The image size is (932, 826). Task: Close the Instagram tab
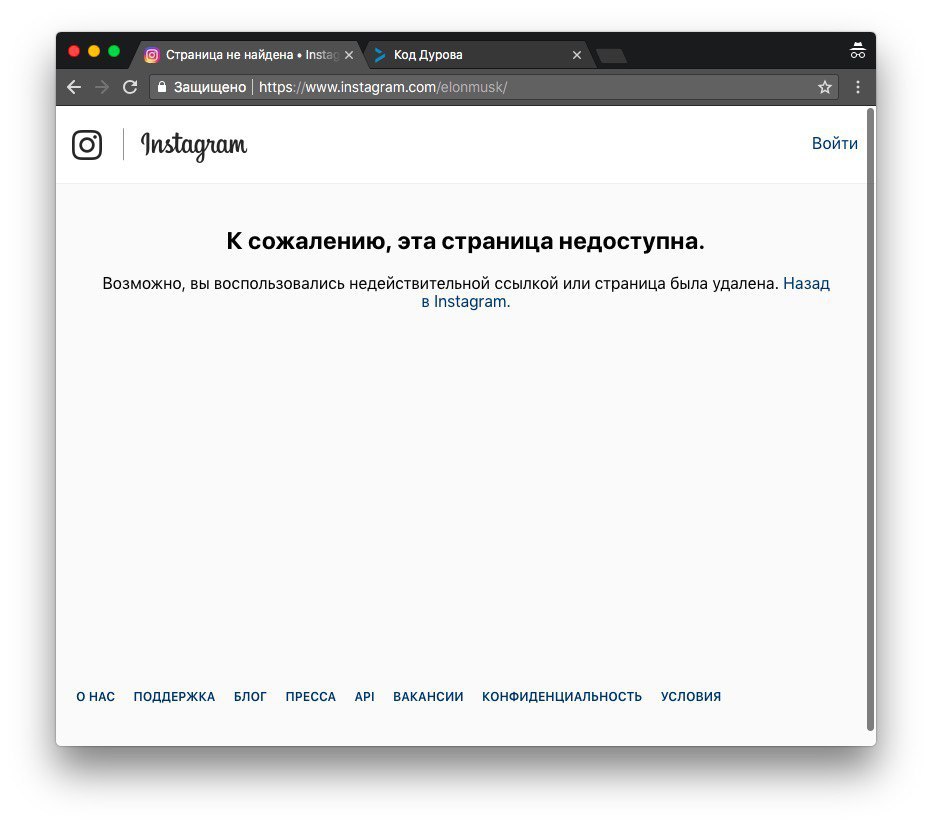(349, 55)
